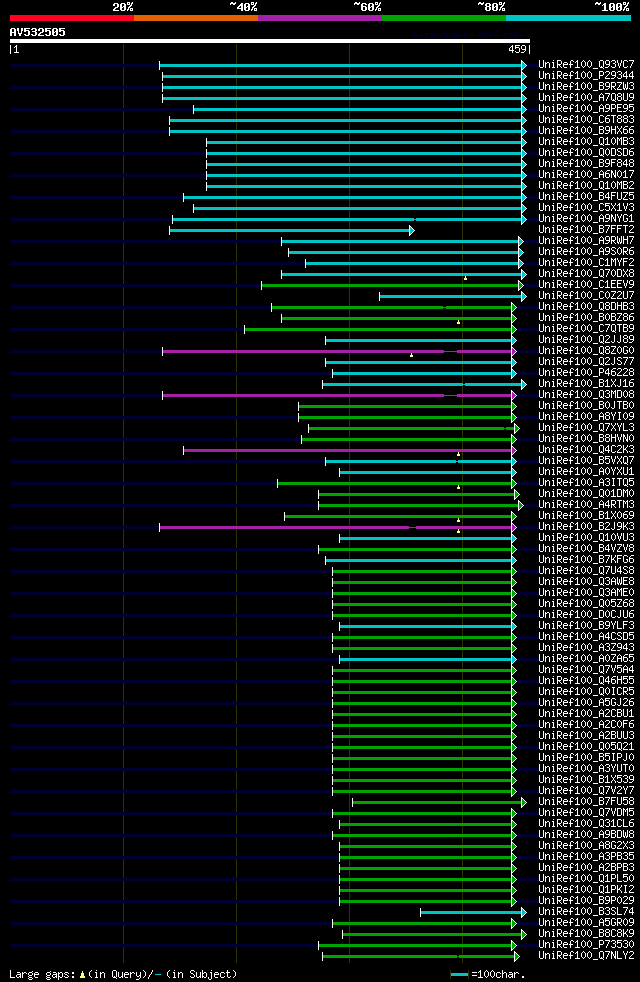Image resolution: width=640 pixels, height=982 pixels.
Task: Open the UniRef100_B2J9K3 hit label
Action: tap(586, 527)
